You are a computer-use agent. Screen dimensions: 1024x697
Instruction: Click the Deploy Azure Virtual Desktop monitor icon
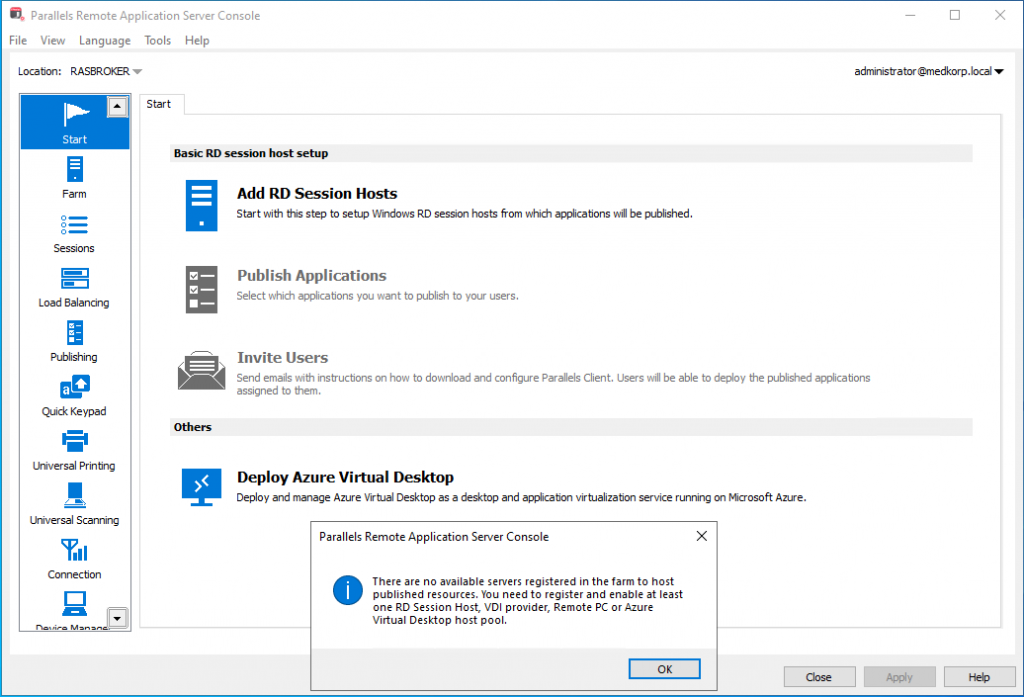(201, 487)
